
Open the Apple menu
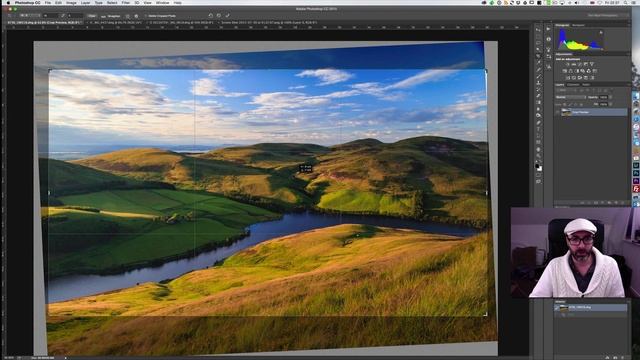coord(8,3)
